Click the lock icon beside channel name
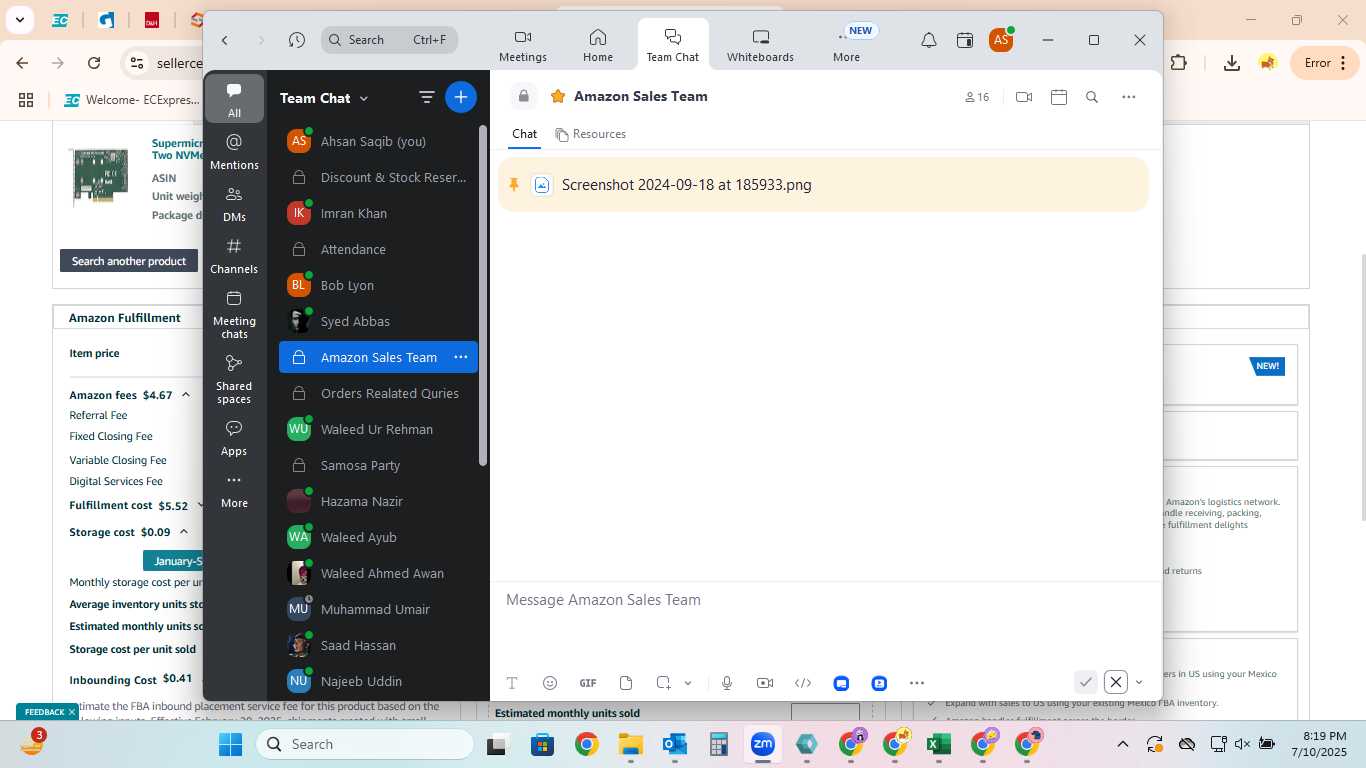 pos(523,96)
